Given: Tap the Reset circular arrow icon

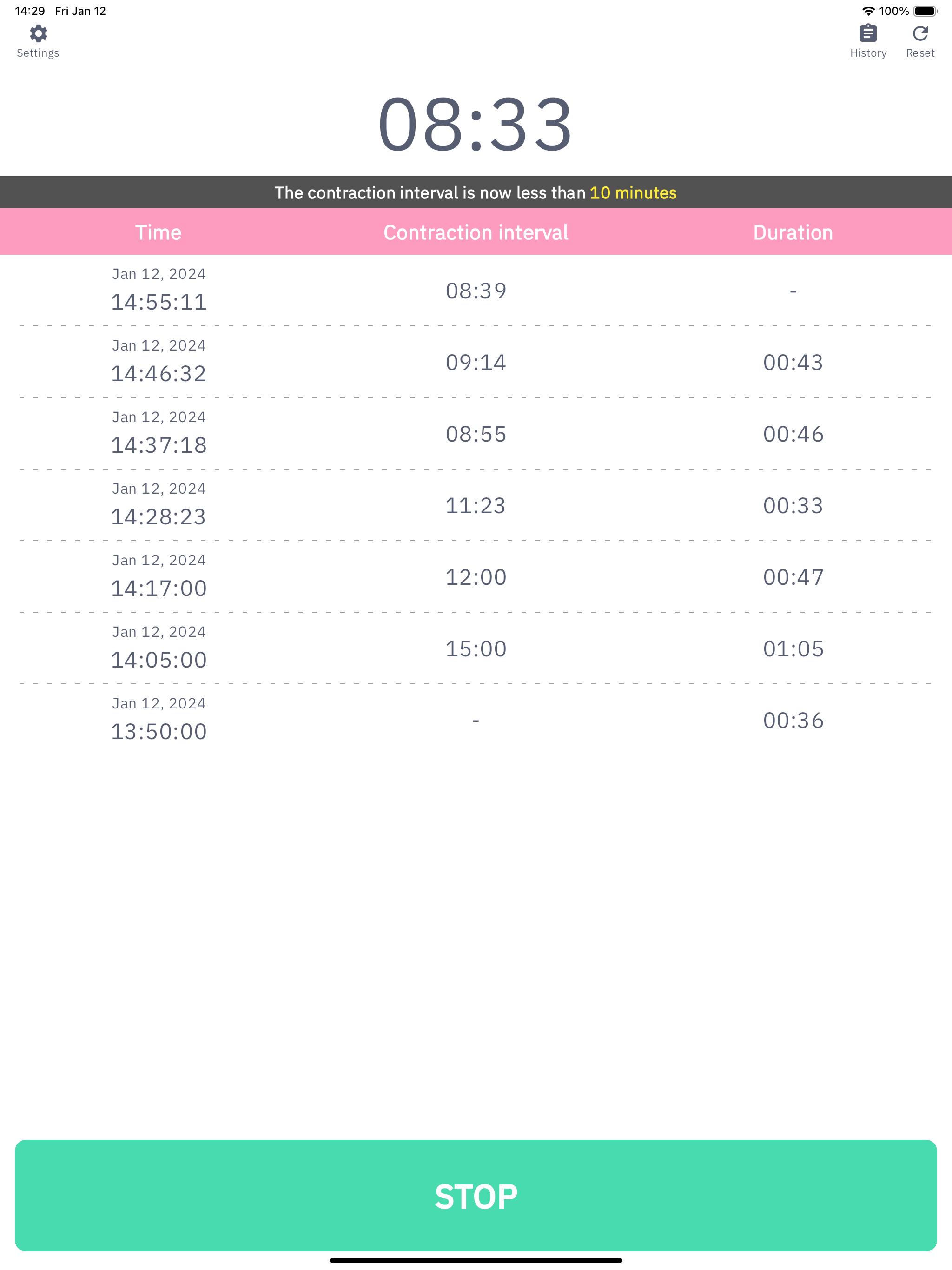Looking at the screenshot, I should 920,34.
